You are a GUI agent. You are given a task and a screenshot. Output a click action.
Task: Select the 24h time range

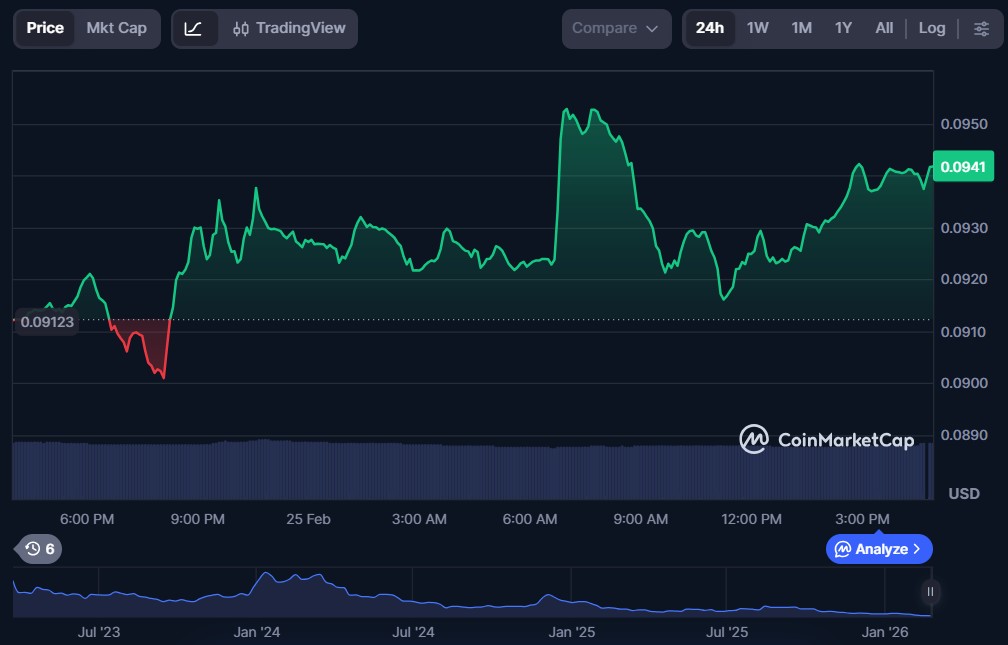coord(709,28)
